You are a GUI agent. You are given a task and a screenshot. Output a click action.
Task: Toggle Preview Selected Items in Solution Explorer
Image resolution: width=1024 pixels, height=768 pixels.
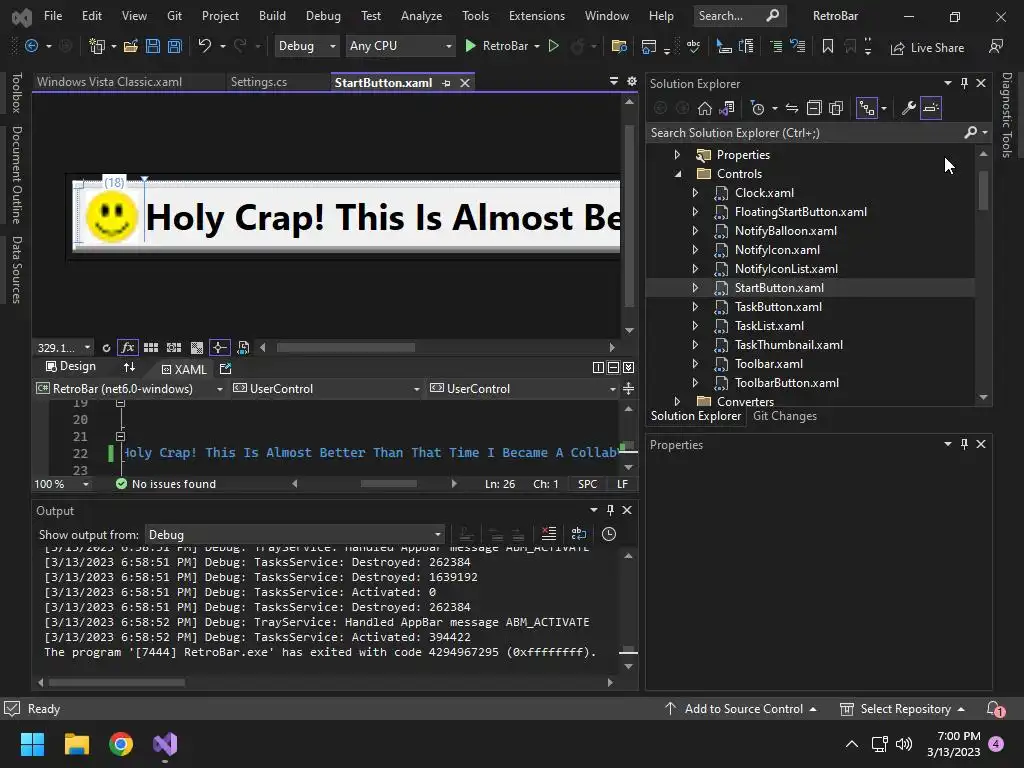pos(931,108)
